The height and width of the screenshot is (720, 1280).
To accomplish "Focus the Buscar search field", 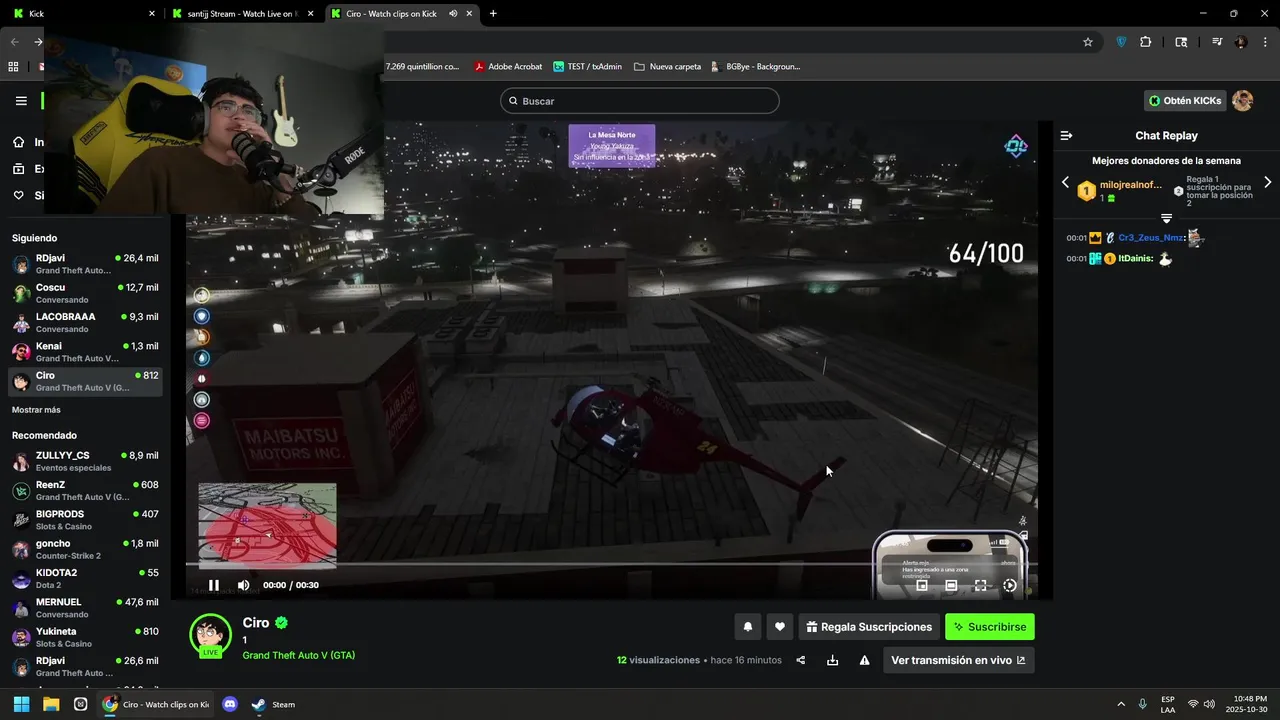I will click(x=640, y=101).
